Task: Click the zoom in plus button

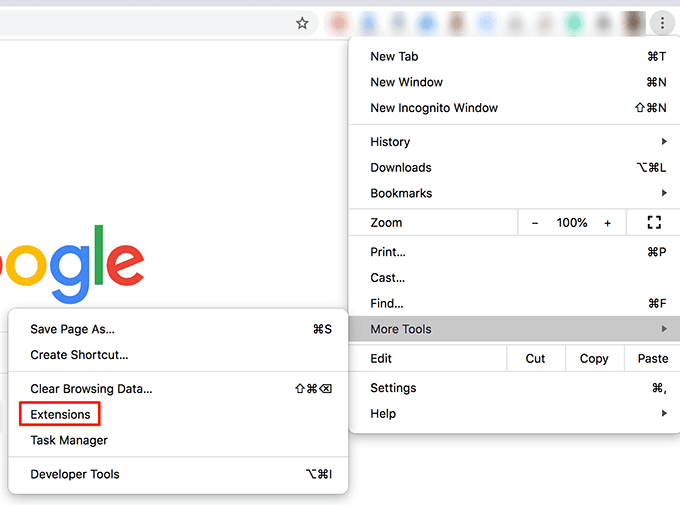Action: [607, 223]
